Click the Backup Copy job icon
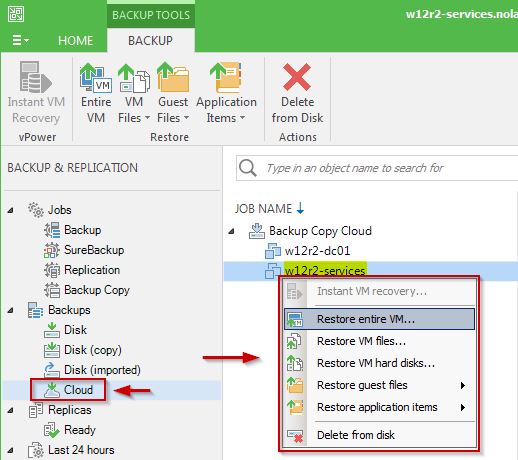518x460 pixels. (52, 290)
